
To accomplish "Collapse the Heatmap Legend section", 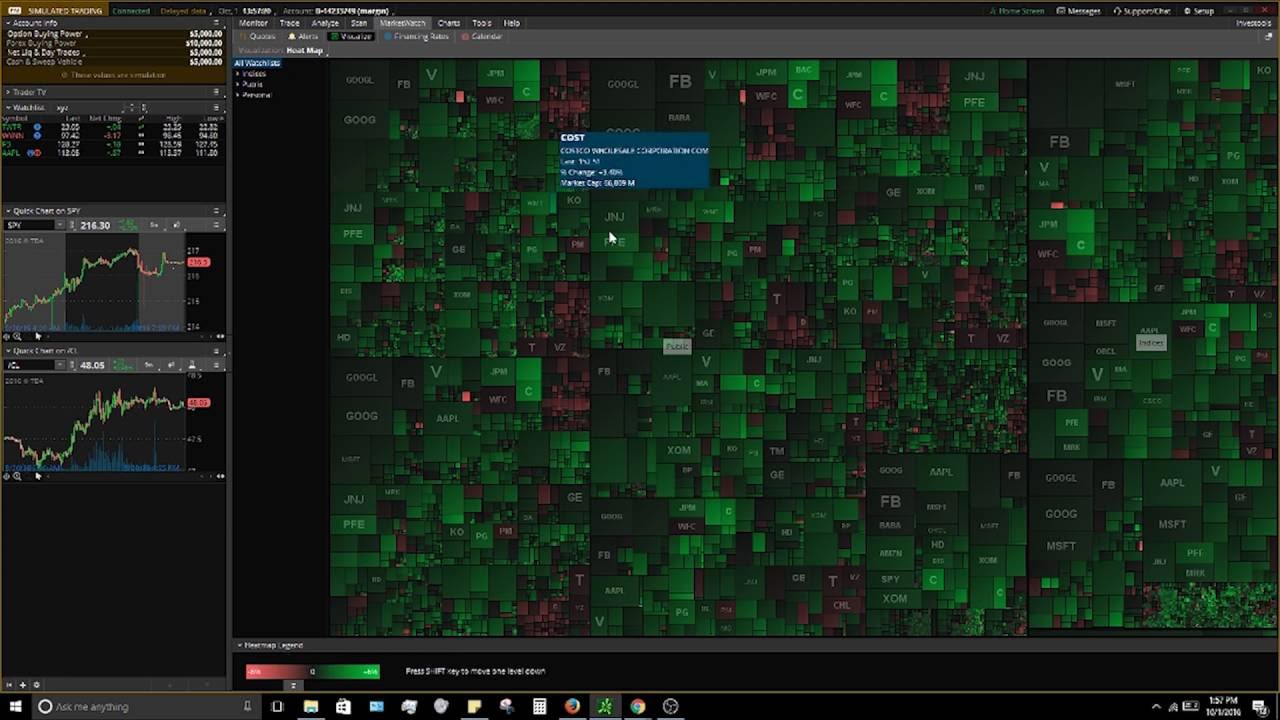I will point(240,646).
